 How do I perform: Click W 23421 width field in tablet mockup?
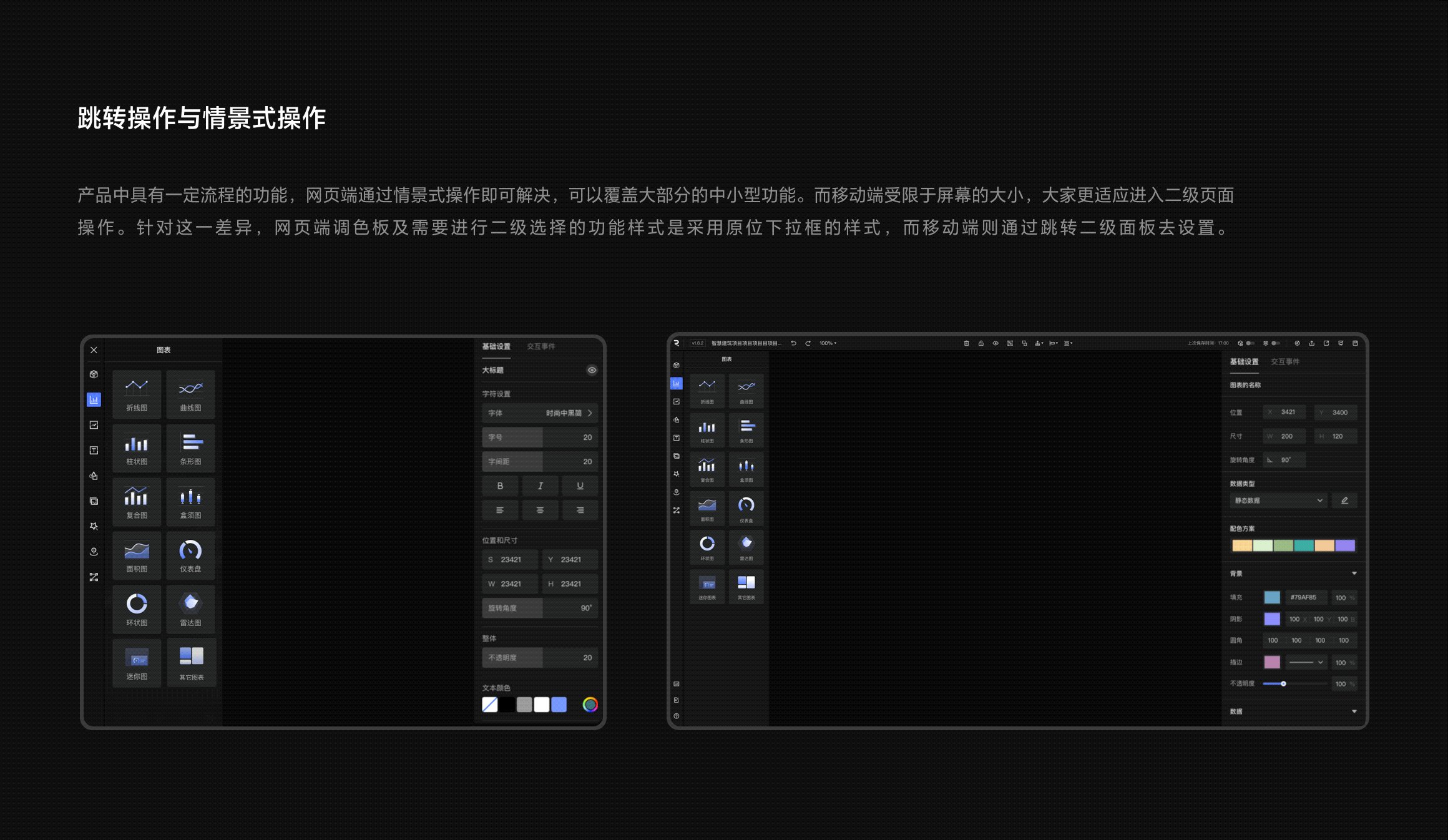coord(510,584)
